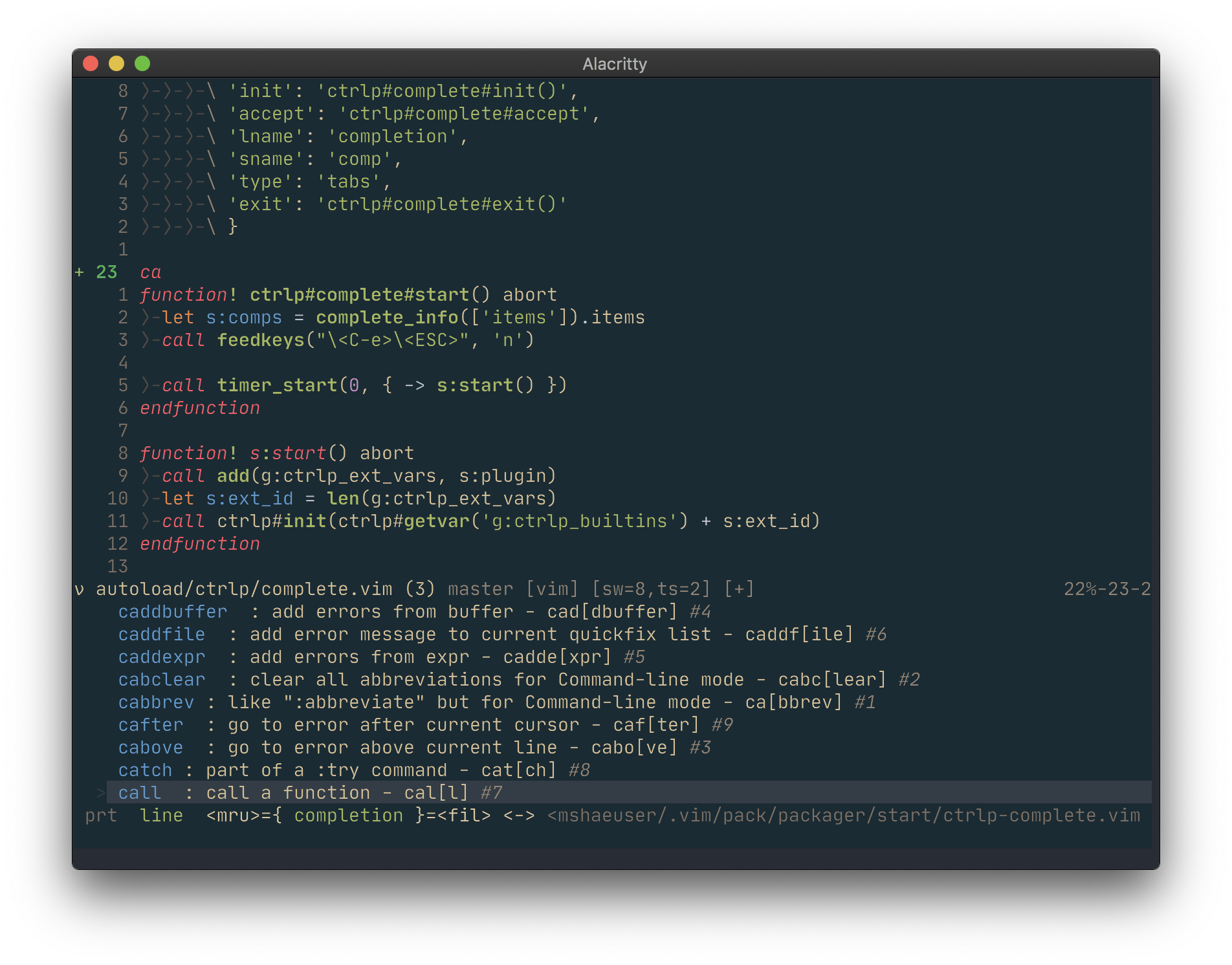This screenshot has width=1232, height=965.
Task: Click the 'let s:ext_id = len' line
Action: 348,499
